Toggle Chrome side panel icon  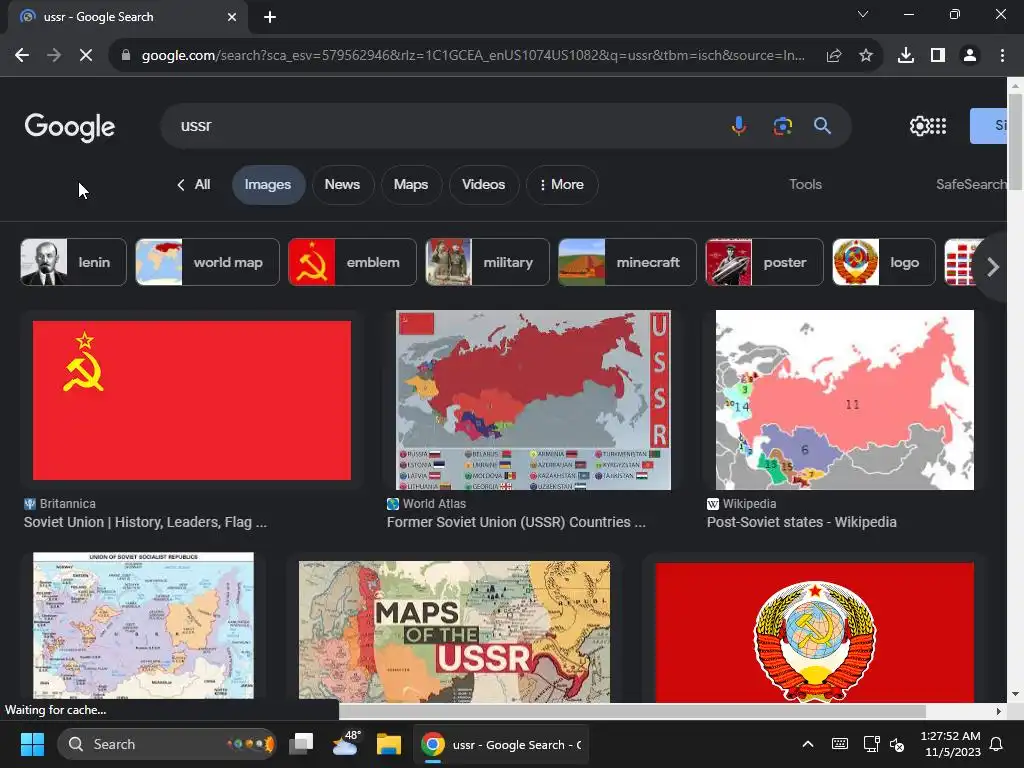click(938, 56)
